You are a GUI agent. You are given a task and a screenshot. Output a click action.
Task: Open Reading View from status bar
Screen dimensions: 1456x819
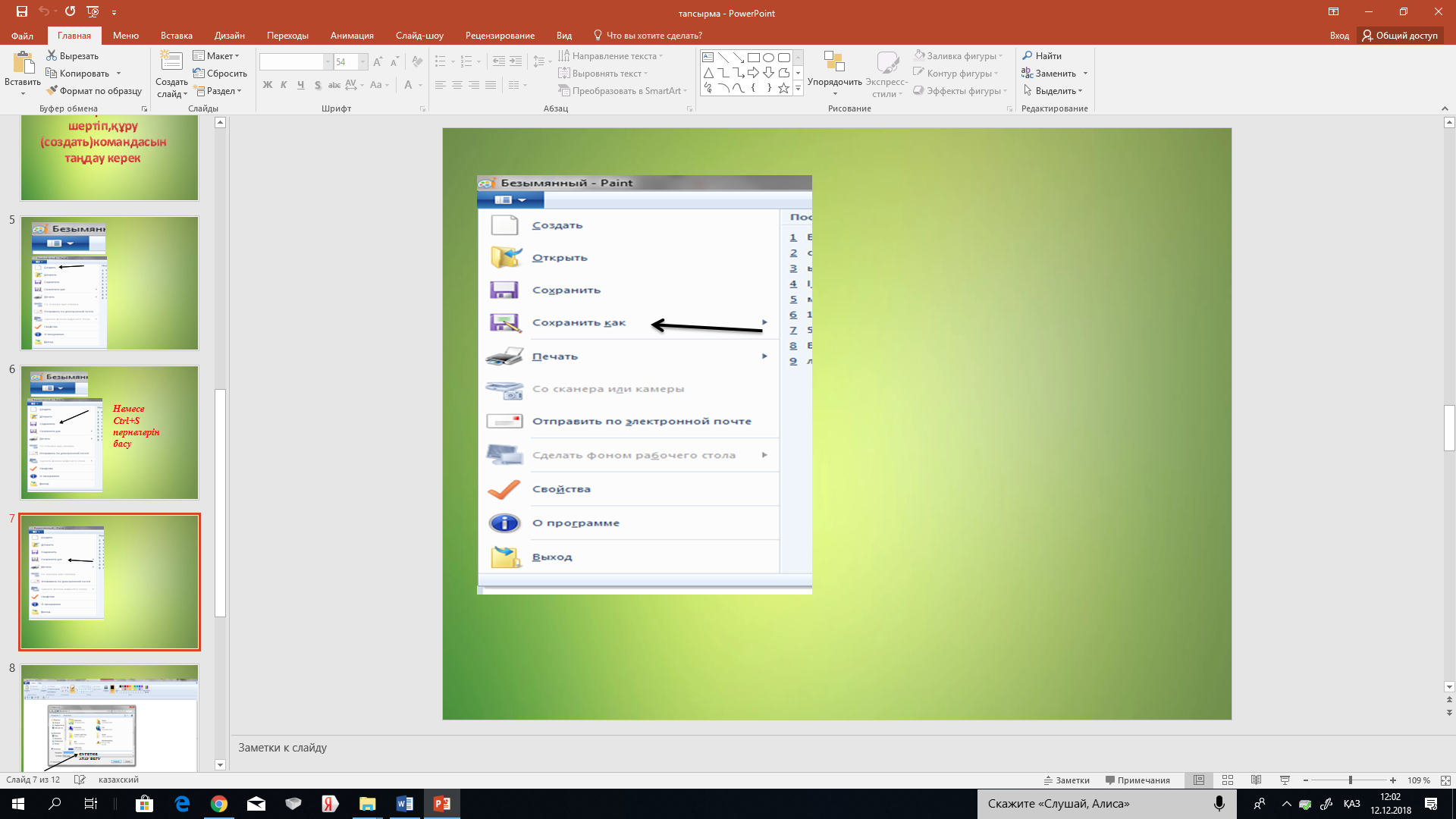pyautogui.click(x=1256, y=780)
